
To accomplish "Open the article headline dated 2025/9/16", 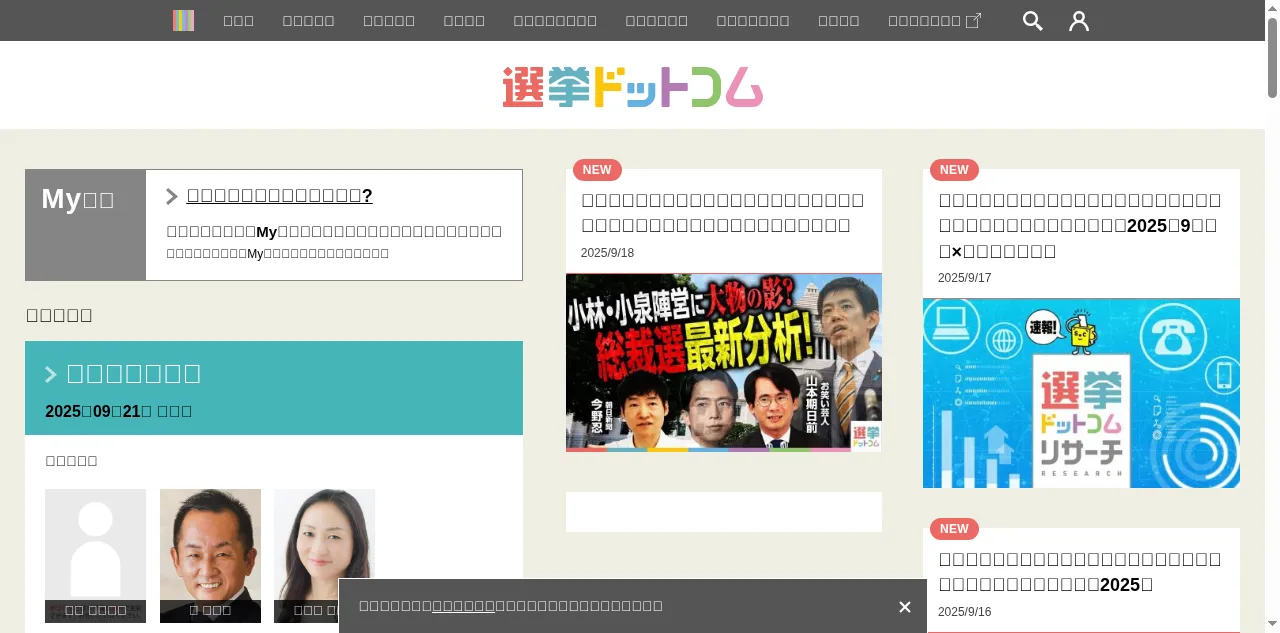I will 1080,571.
